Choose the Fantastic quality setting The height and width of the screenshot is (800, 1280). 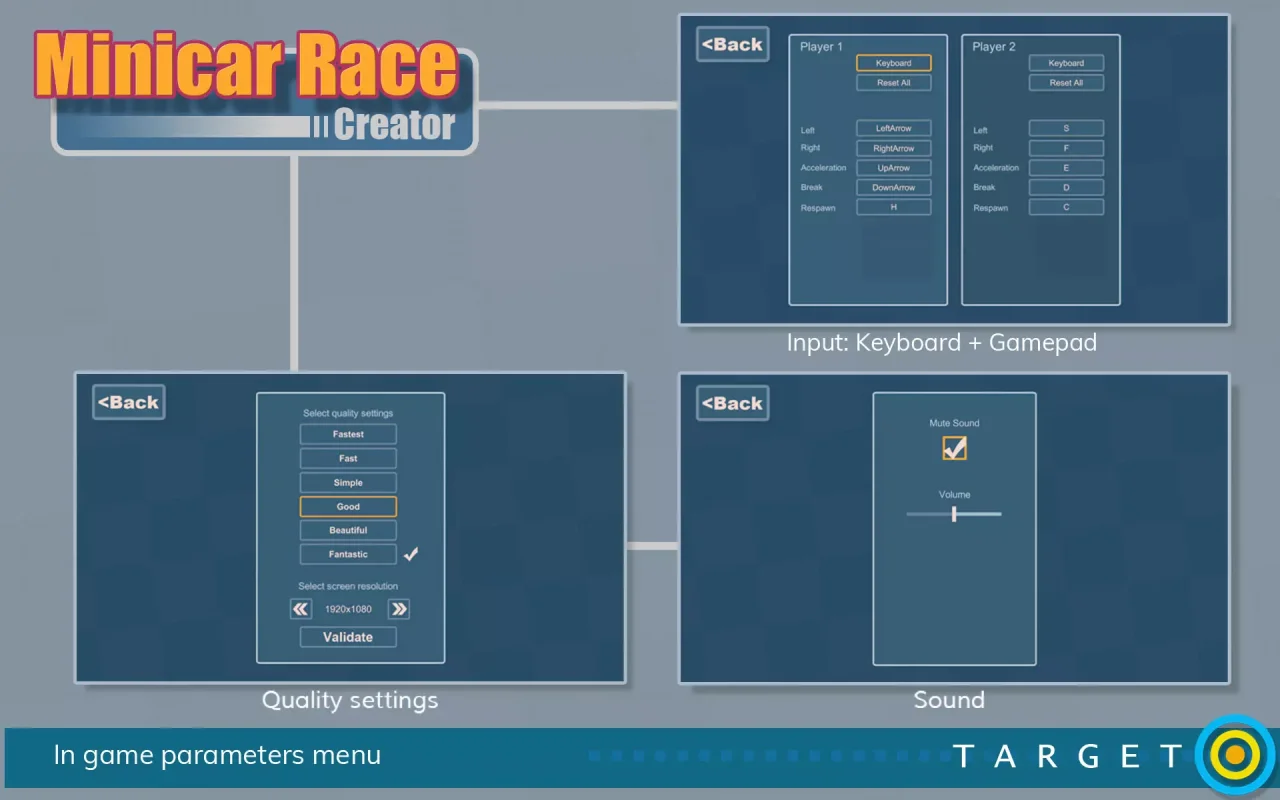click(348, 554)
